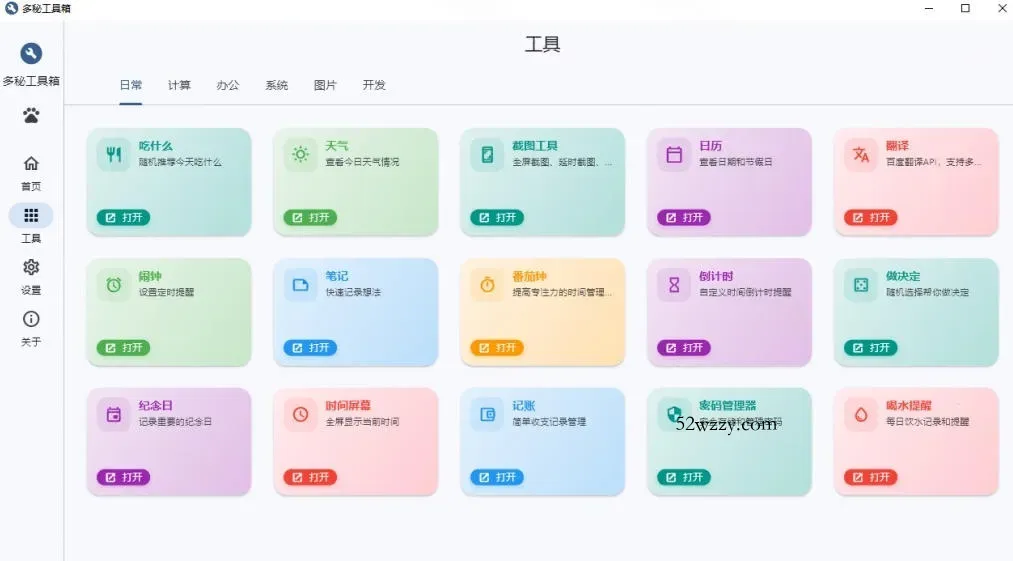
Task: Switch to the 日常 tab
Action: (x=131, y=85)
